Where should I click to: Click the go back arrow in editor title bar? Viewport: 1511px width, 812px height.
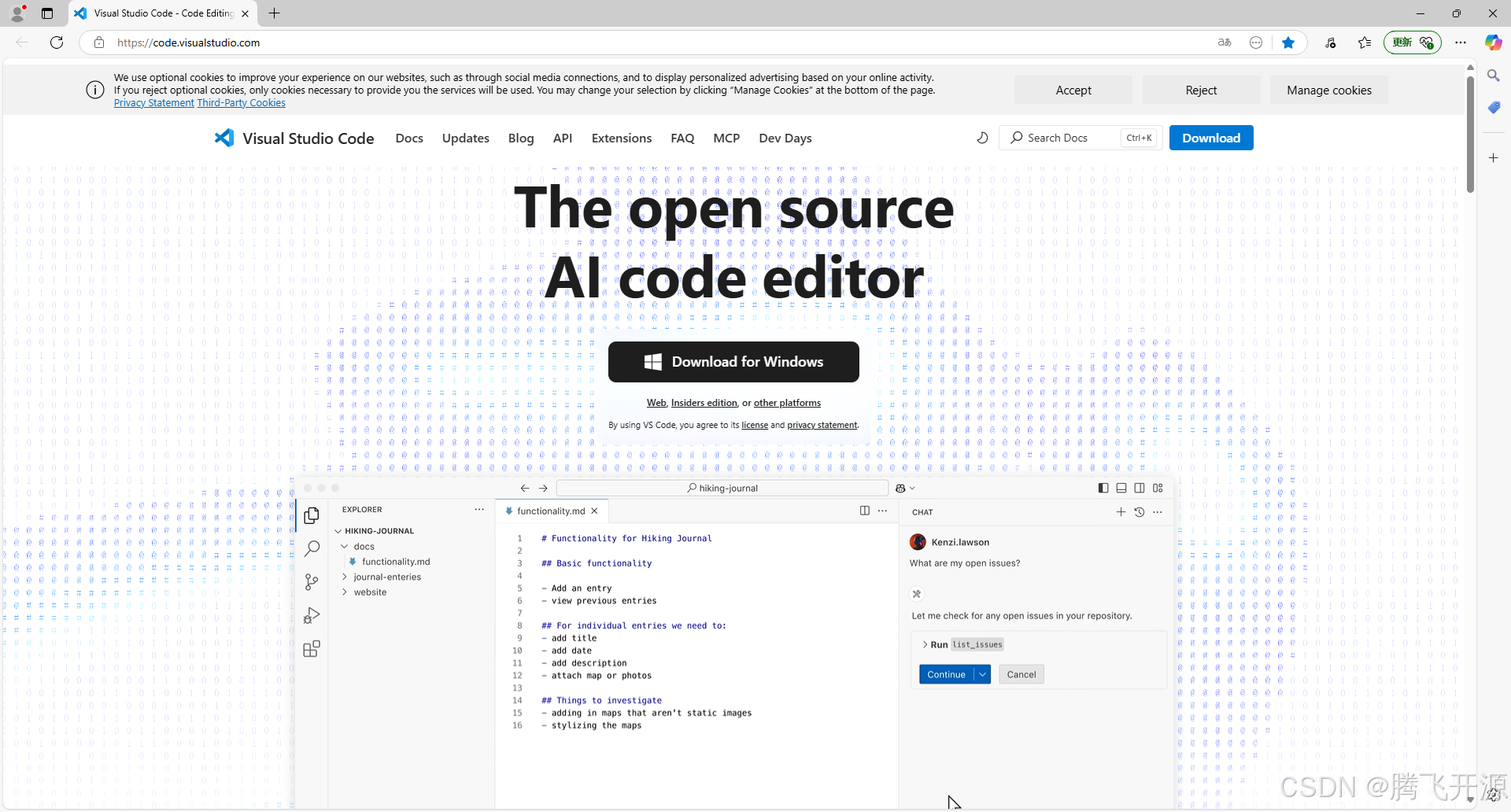[x=525, y=489]
